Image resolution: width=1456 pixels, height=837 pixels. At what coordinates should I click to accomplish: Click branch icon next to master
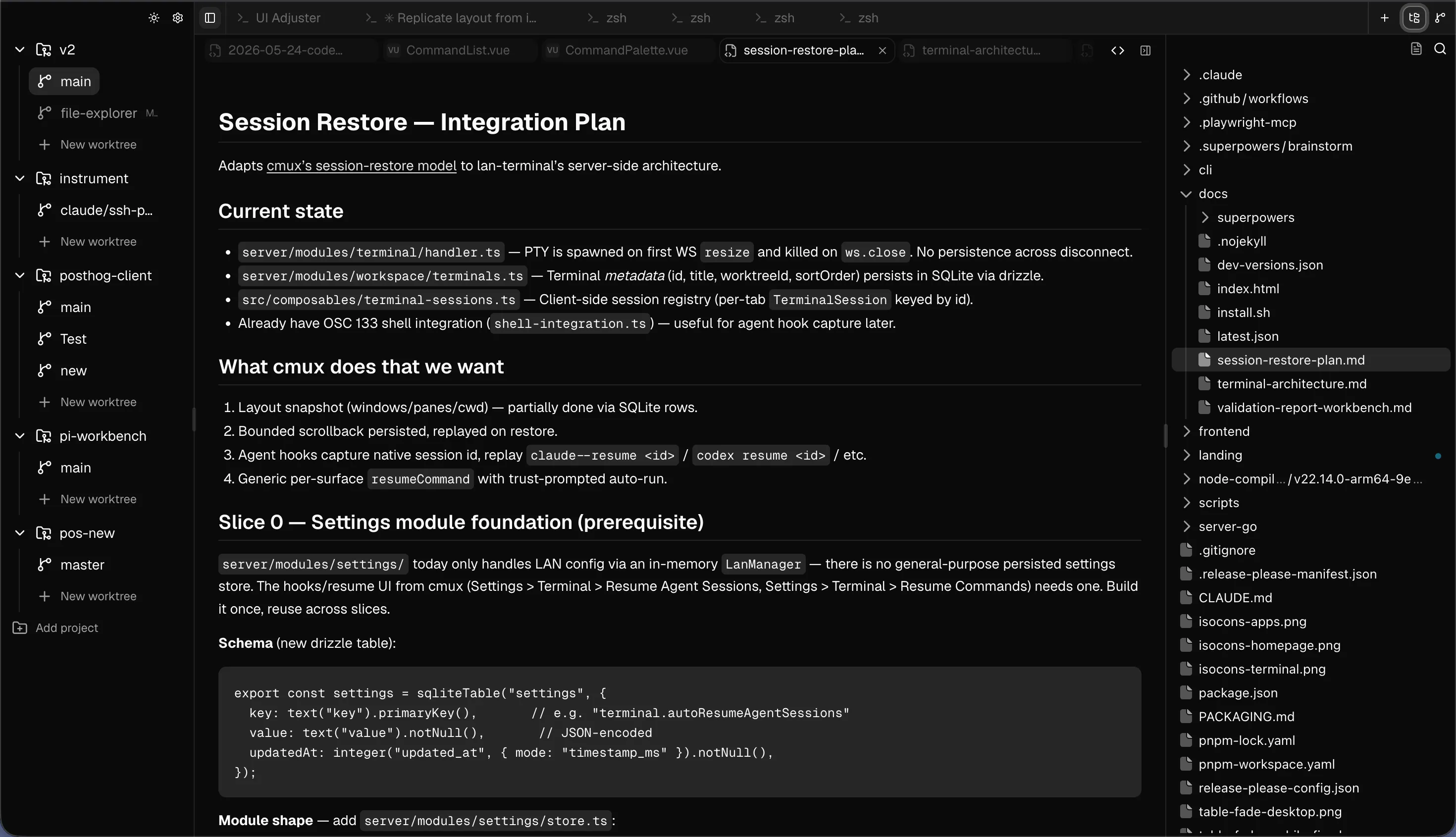click(x=44, y=565)
